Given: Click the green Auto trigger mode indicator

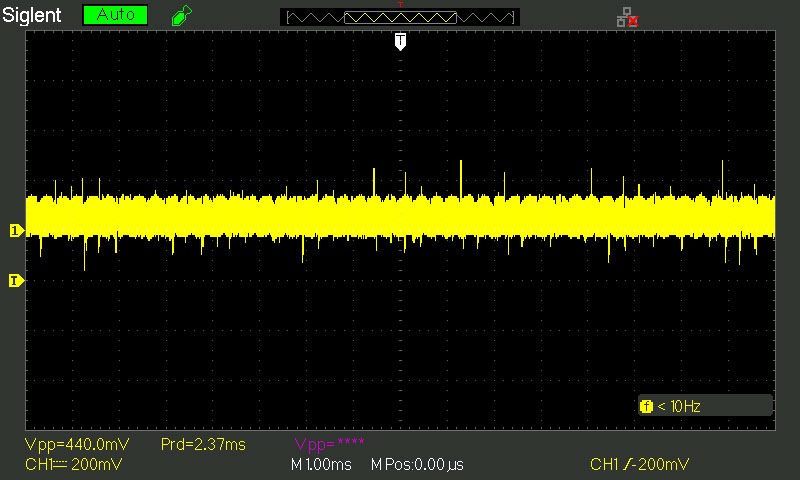Looking at the screenshot, I should click(x=115, y=15).
